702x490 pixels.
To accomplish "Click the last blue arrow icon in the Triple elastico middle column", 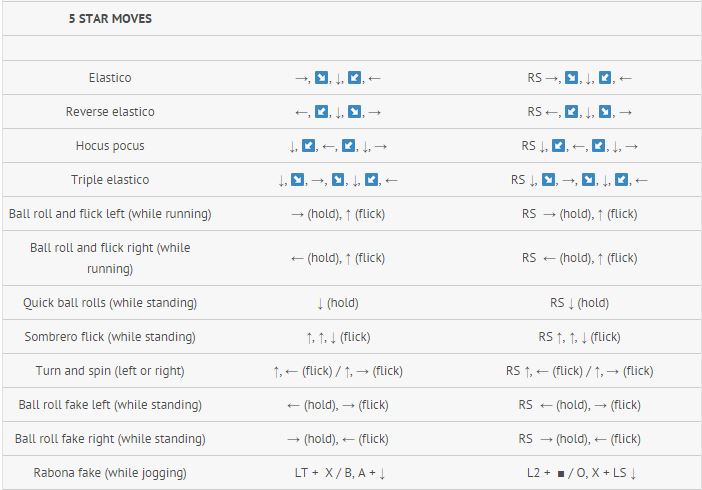I will 371,180.
